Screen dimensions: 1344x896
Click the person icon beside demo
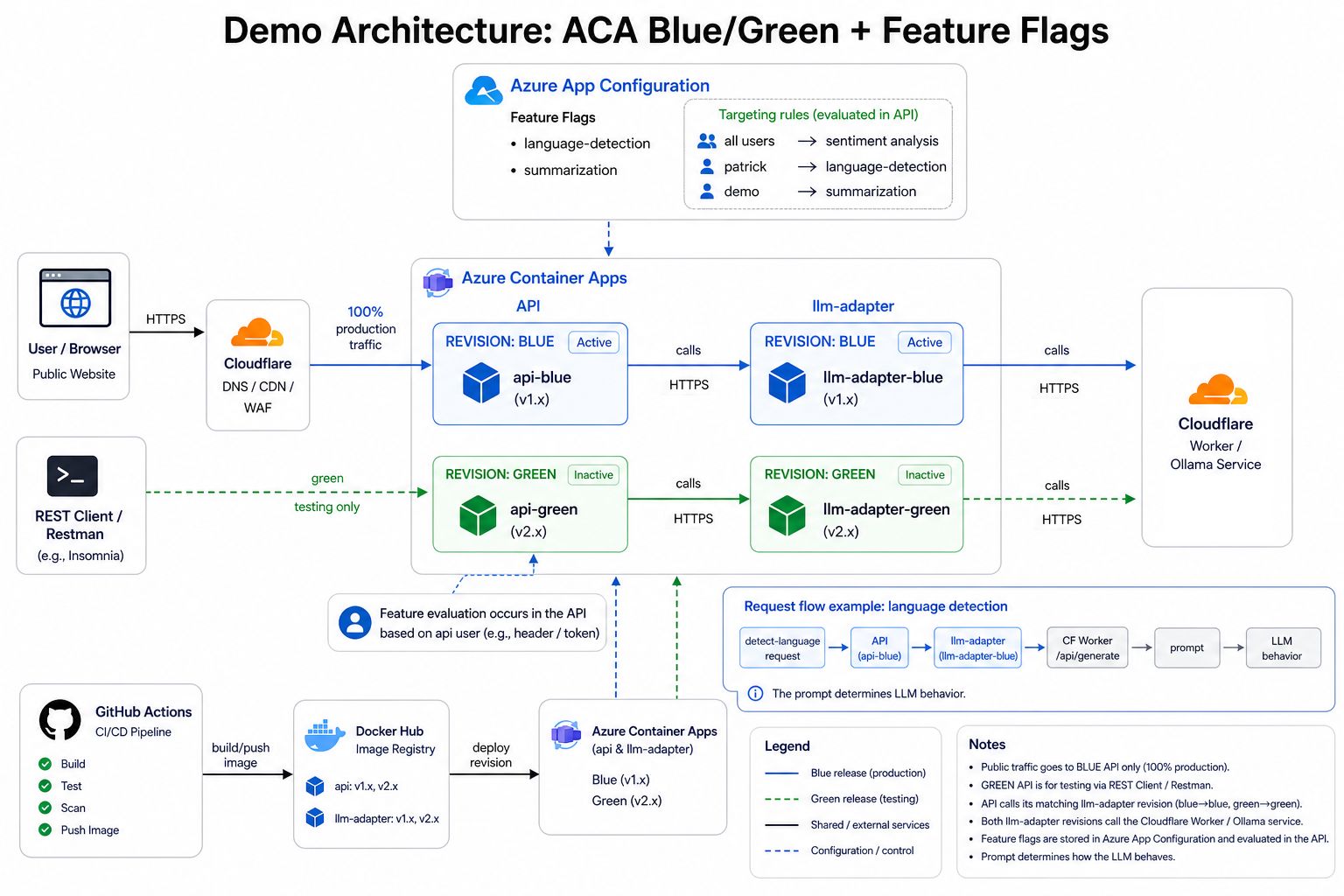pyautogui.click(x=707, y=191)
